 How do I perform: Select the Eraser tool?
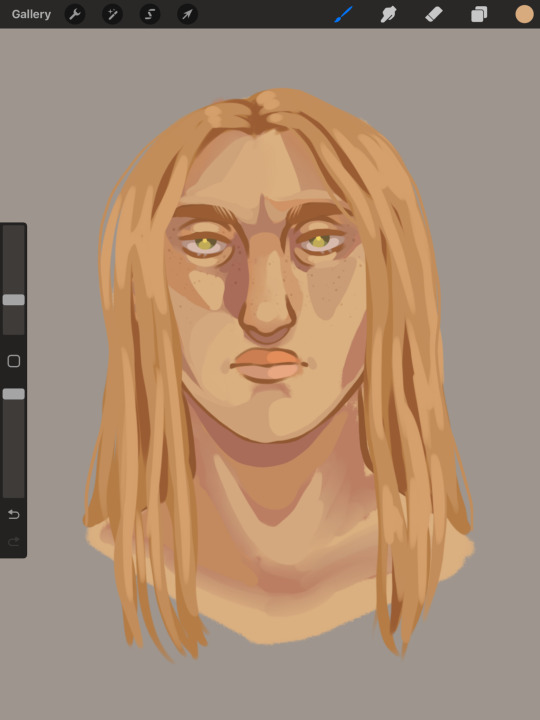pyautogui.click(x=434, y=14)
